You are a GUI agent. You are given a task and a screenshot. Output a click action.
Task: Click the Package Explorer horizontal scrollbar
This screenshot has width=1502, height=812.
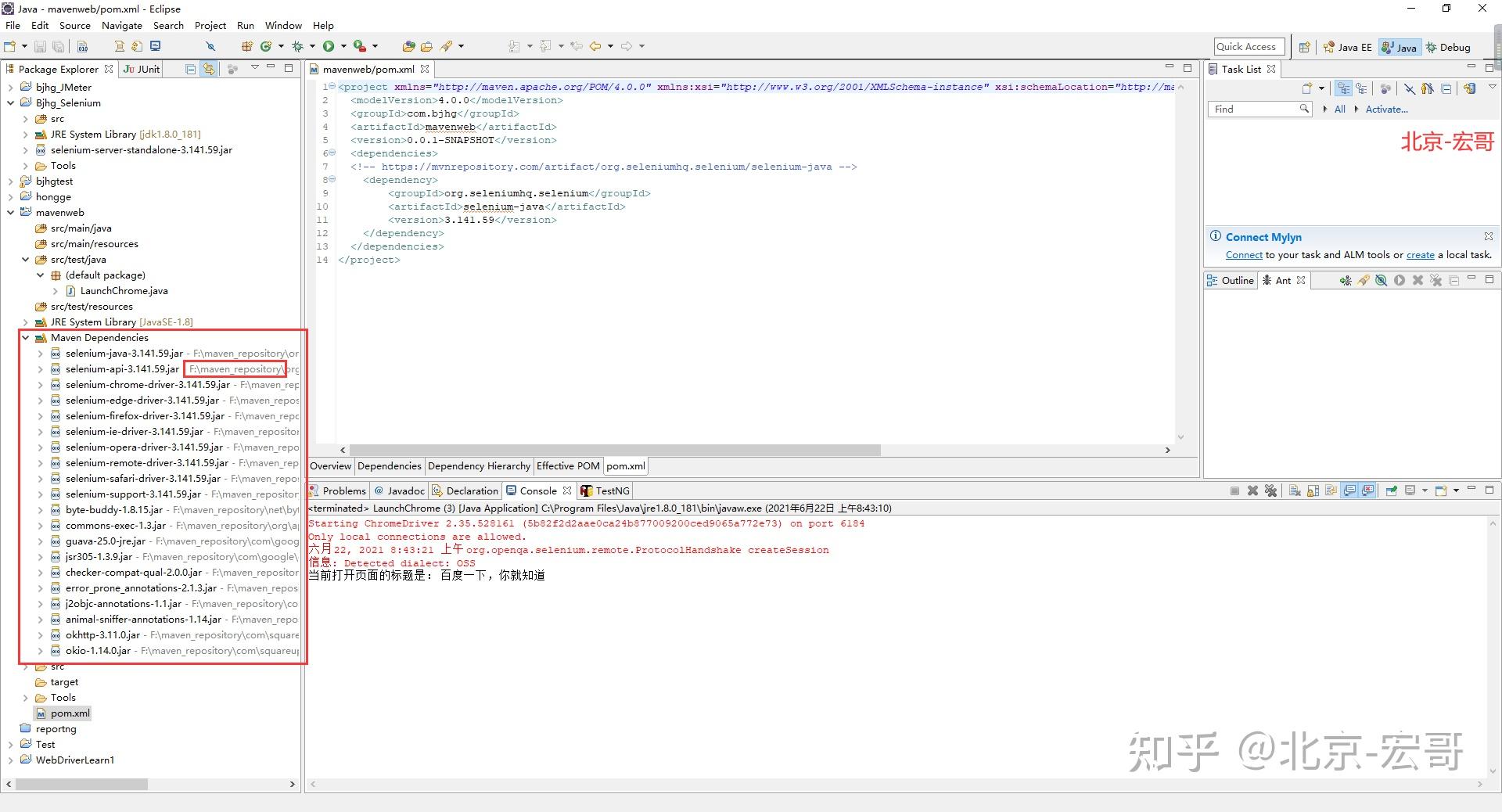click(81, 784)
